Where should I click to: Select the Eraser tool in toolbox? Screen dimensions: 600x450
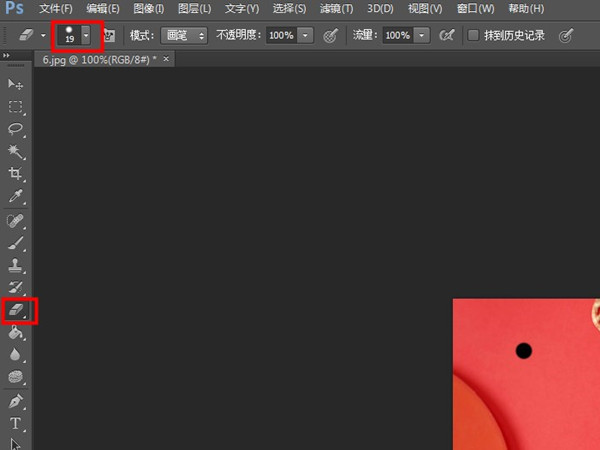(x=16, y=310)
